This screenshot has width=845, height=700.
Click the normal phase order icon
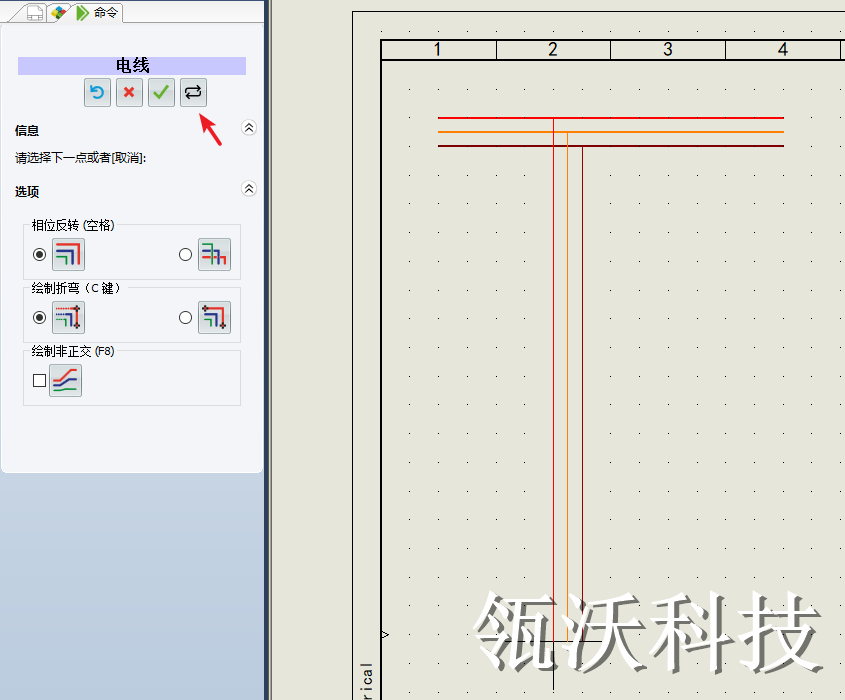[x=68, y=254]
